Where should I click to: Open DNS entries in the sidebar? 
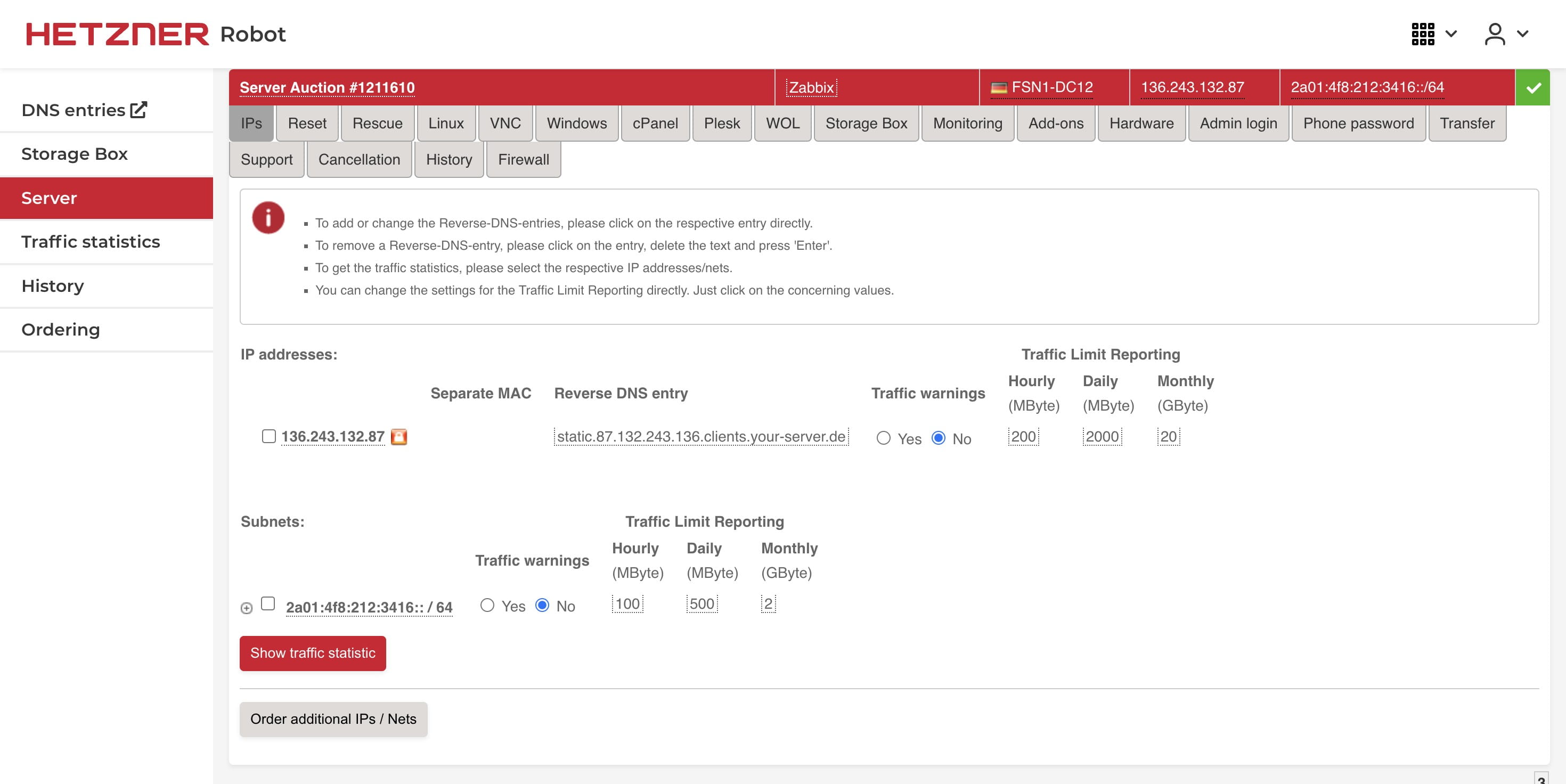coord(107,110)
